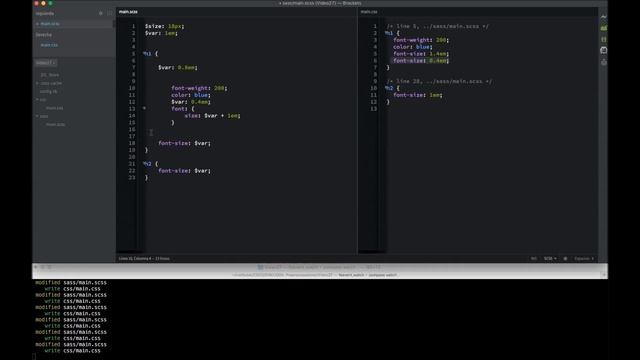Click 'font-size: 1.4em;' in main.css
This screenshot has height=360, width=640.
tap(421, 53)
